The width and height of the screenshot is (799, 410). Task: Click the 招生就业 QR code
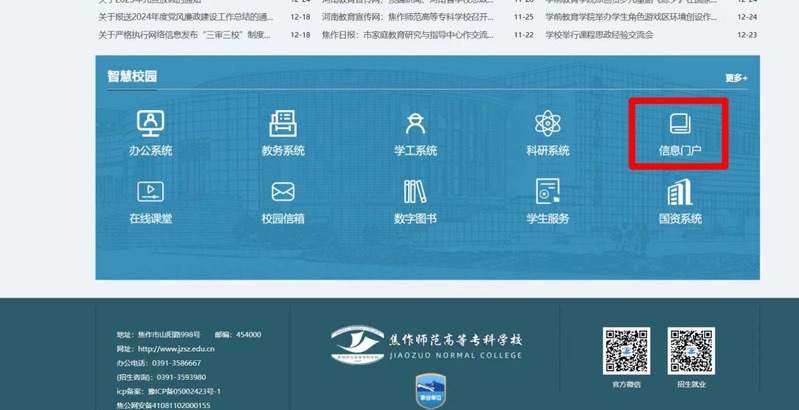coord(691,349)
